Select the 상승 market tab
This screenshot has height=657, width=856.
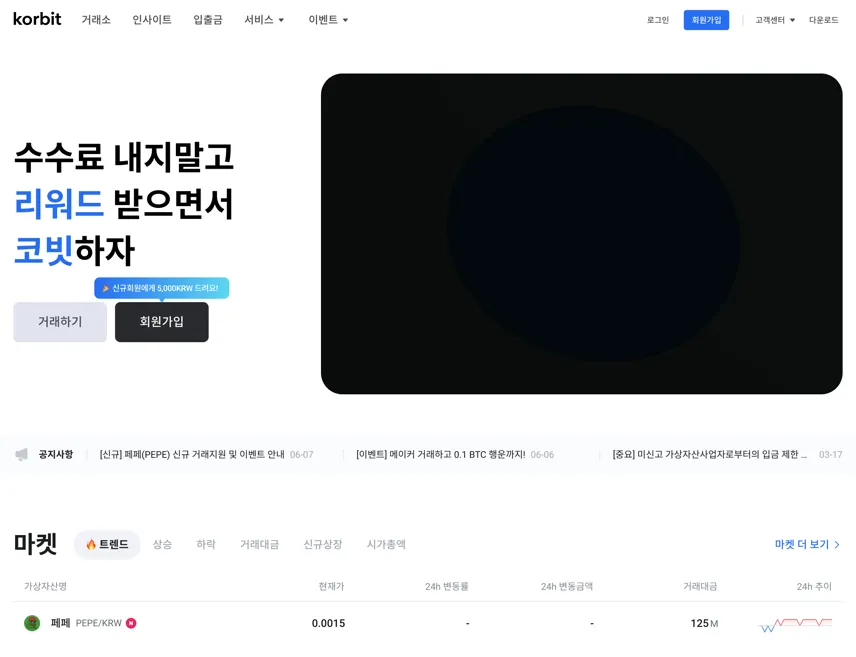pos(162,544)
